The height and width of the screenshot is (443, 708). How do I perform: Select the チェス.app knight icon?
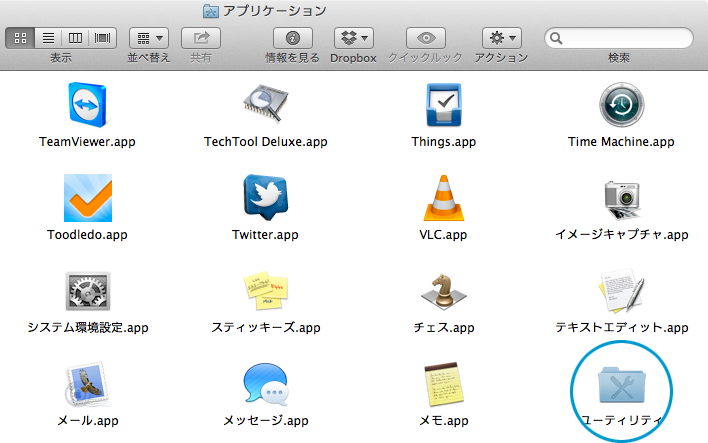point(443,291)
